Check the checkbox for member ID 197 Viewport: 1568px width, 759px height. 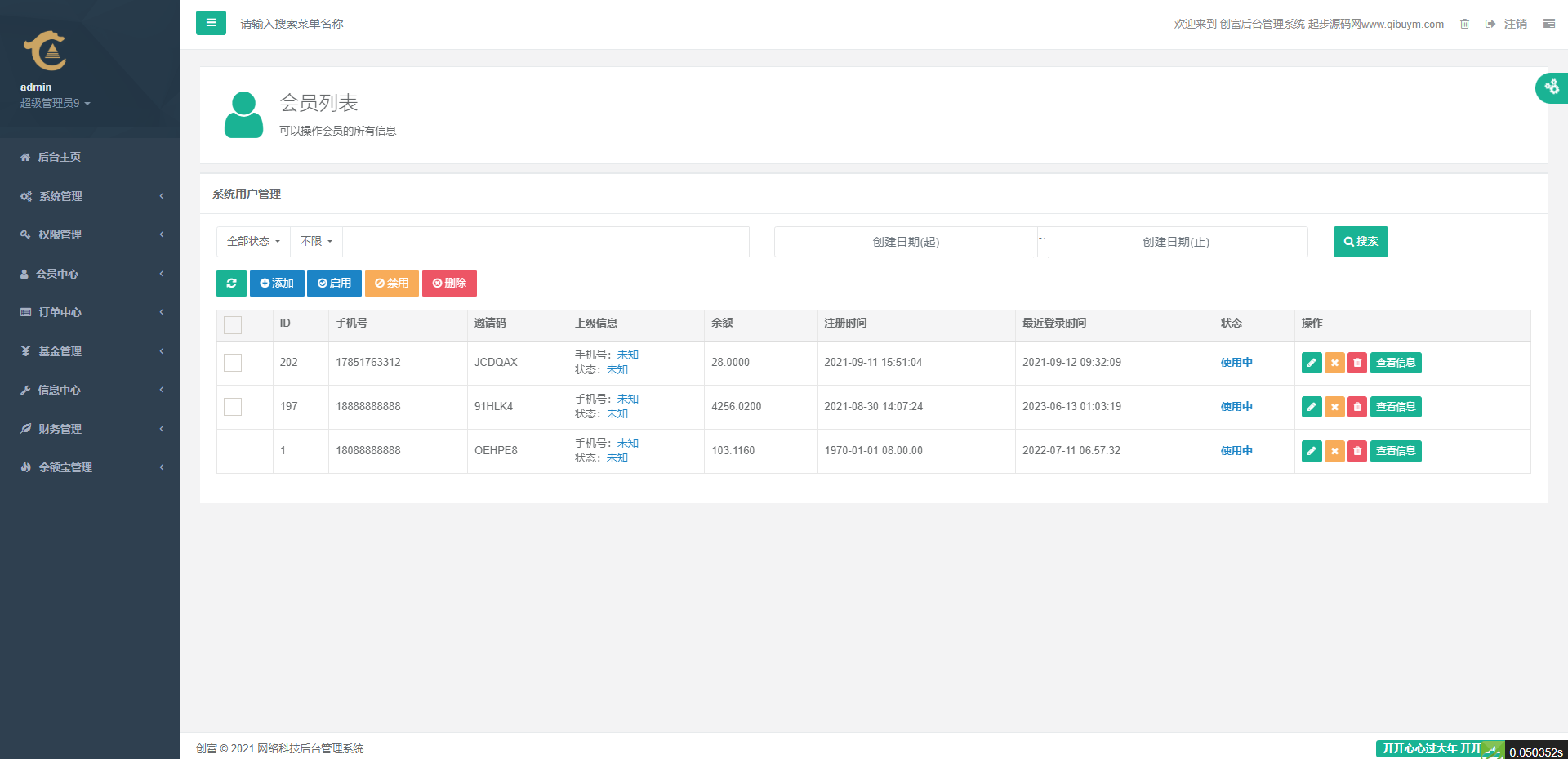233,407
